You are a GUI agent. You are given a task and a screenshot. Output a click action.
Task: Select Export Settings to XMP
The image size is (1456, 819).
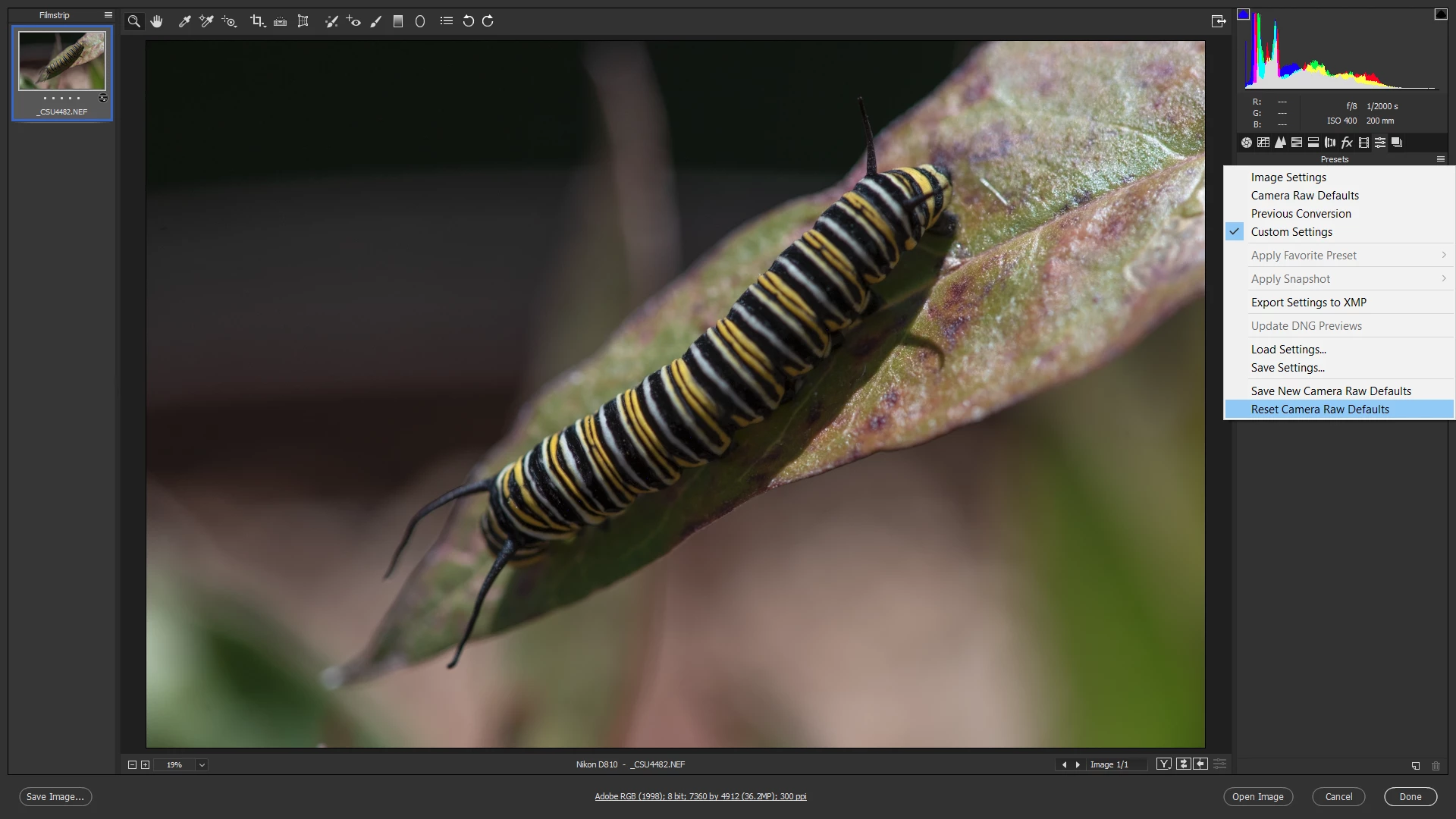(1309, 303)
